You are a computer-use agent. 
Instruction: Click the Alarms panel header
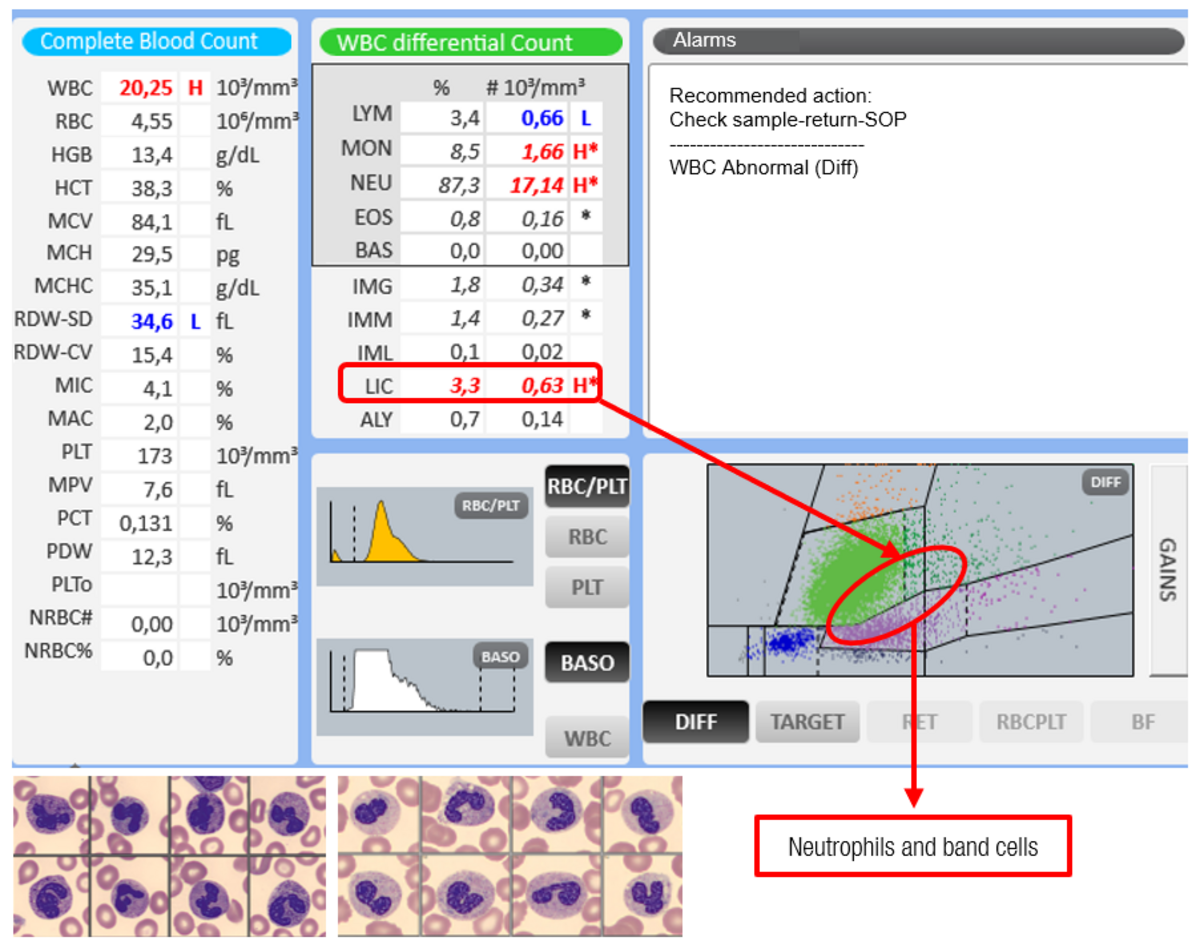[x=917, y=41]
